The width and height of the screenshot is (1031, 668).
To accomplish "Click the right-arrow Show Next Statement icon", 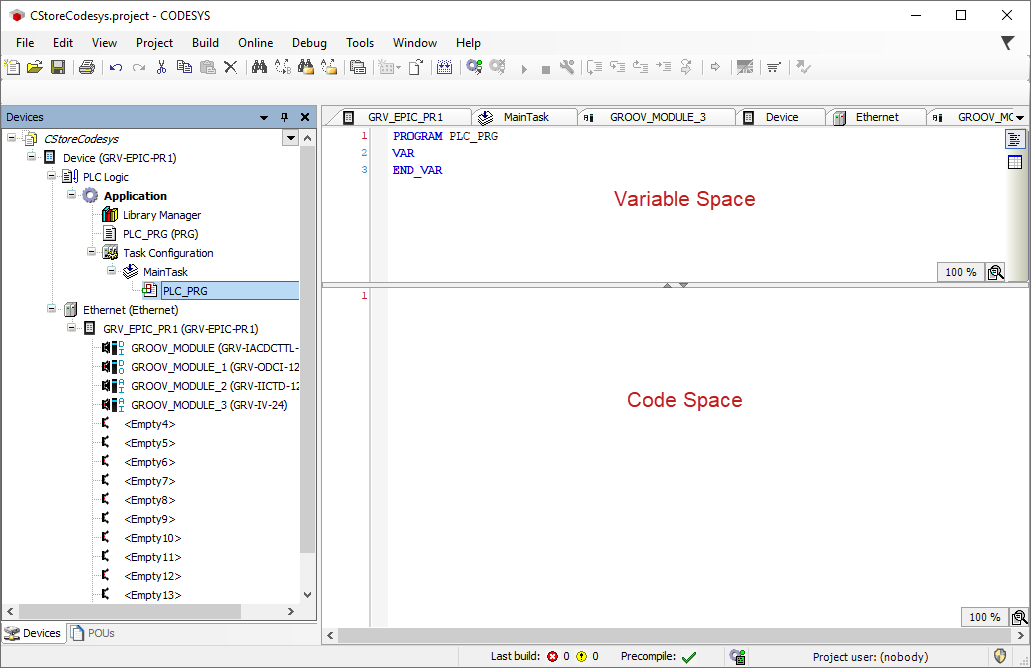I will (x=715, y=67).
